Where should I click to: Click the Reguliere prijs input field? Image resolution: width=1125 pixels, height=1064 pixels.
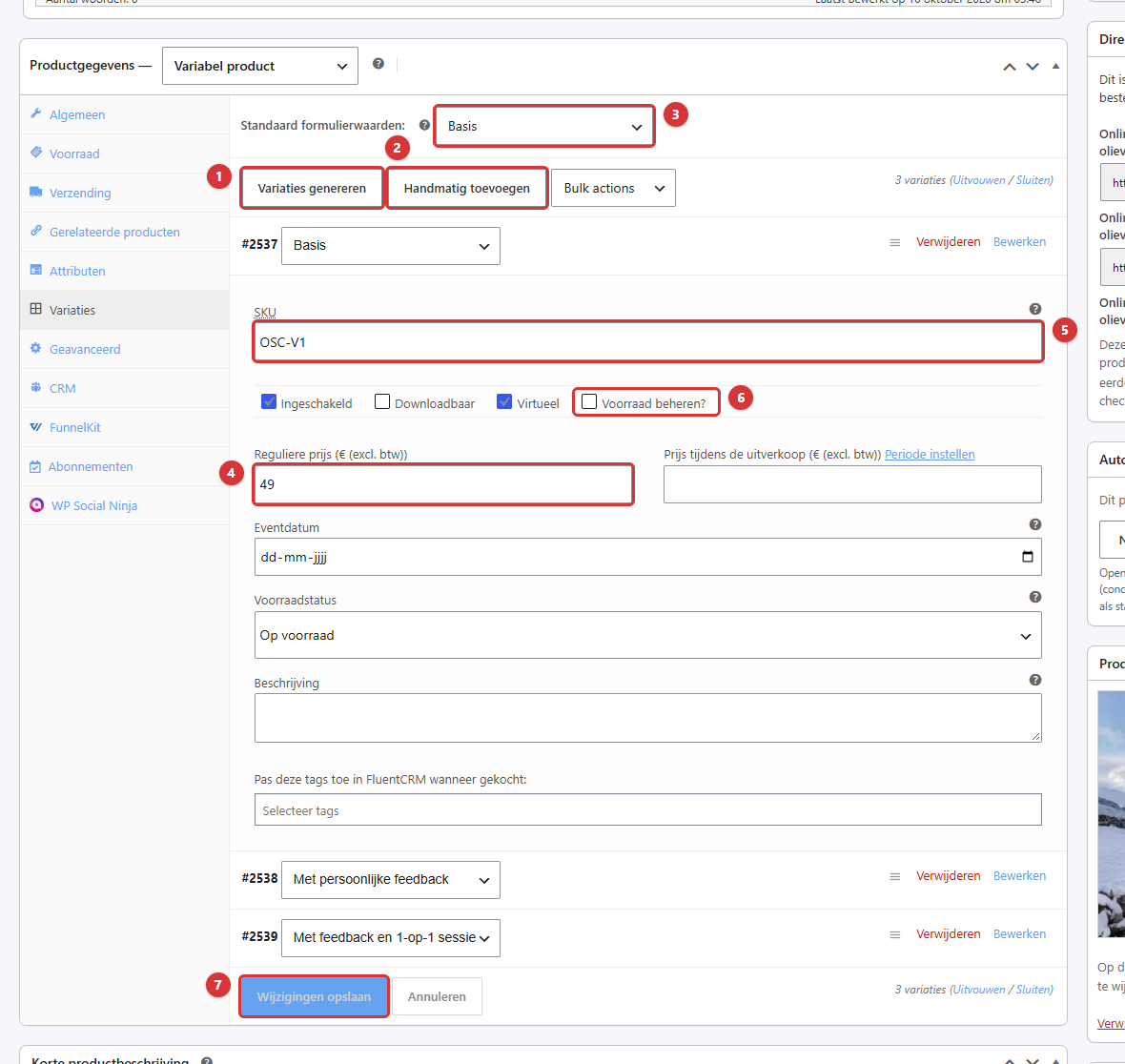click(x=443, y=484)
